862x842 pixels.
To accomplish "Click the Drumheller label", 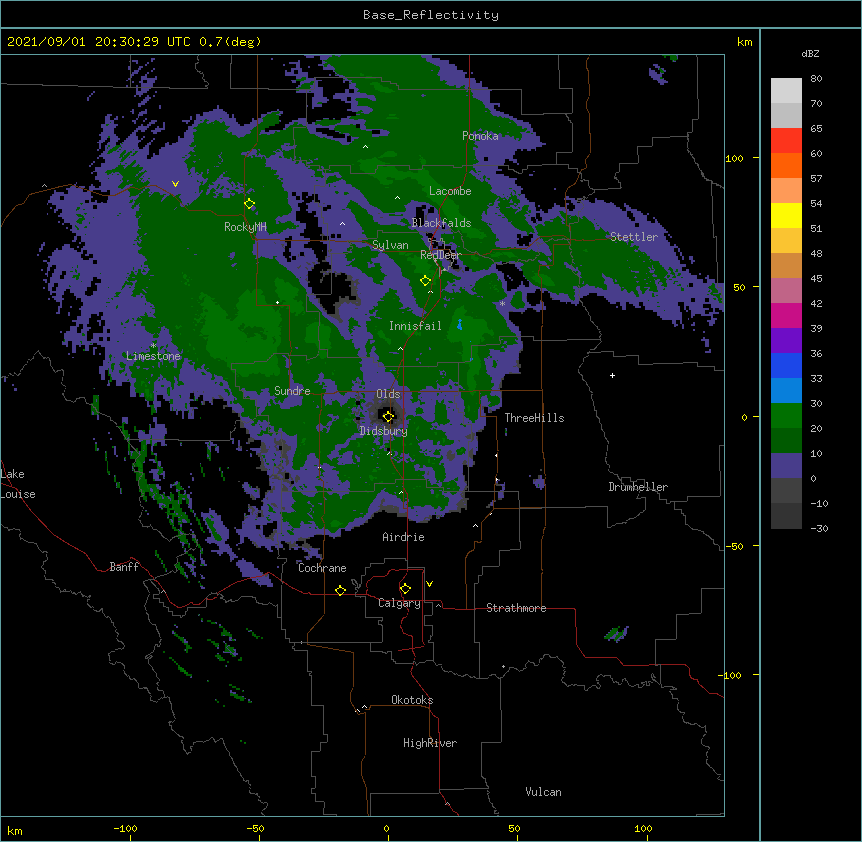I will click(638, 487).
